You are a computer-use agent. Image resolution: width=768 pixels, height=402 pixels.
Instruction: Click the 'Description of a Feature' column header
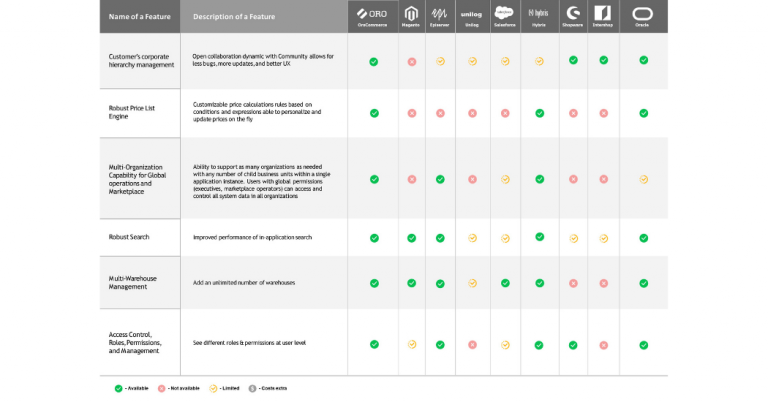tap(233, 17)
